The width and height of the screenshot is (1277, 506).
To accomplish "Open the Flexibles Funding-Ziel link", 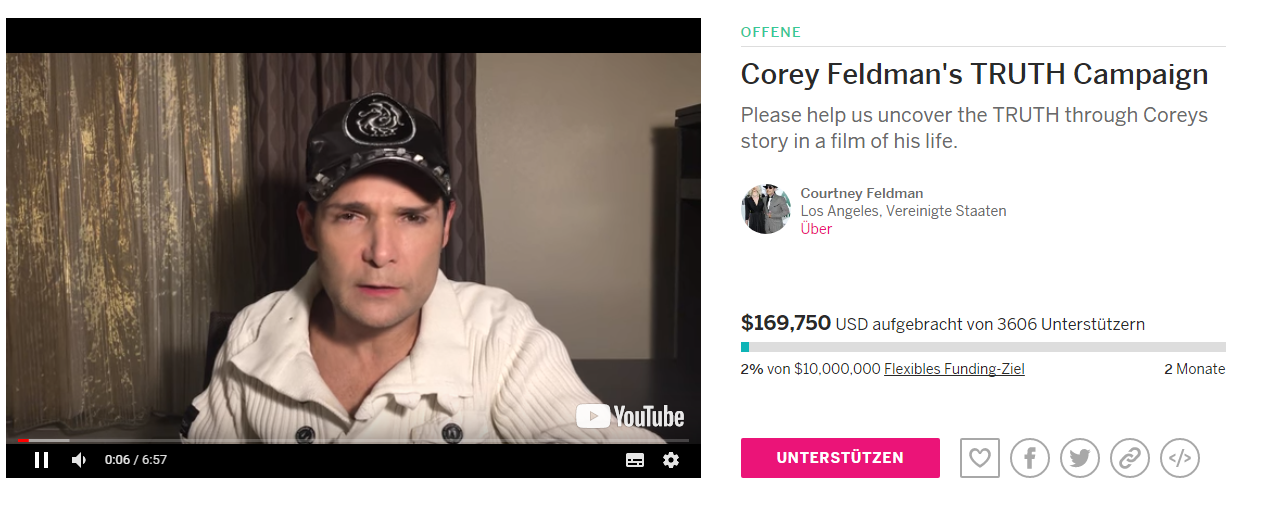I will (954, 369).
